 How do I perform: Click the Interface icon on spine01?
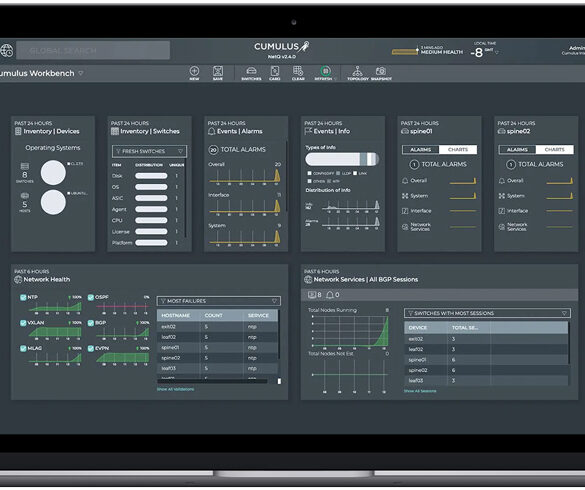405,211
